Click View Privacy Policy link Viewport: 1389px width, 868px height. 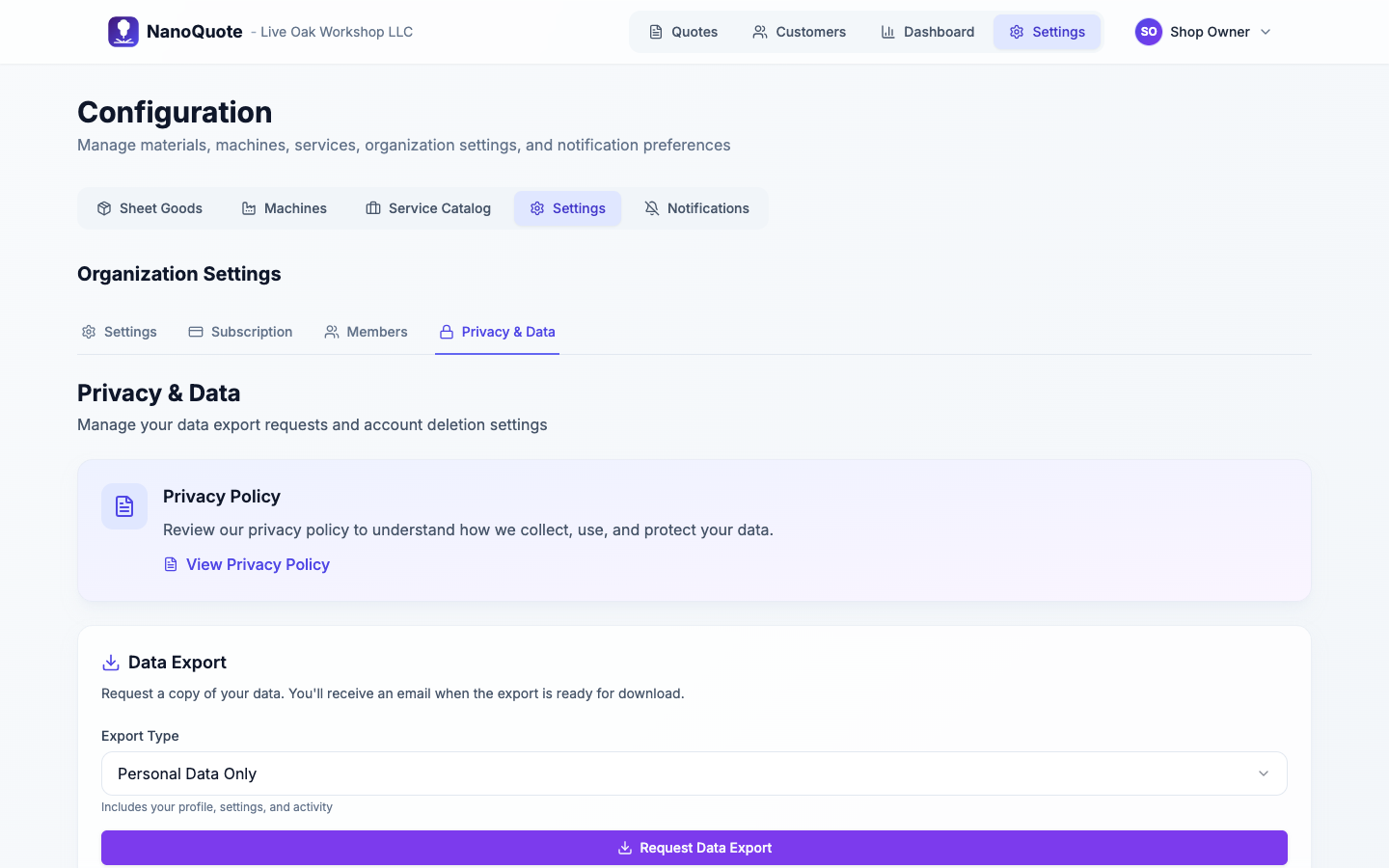(x=258, y=564)
